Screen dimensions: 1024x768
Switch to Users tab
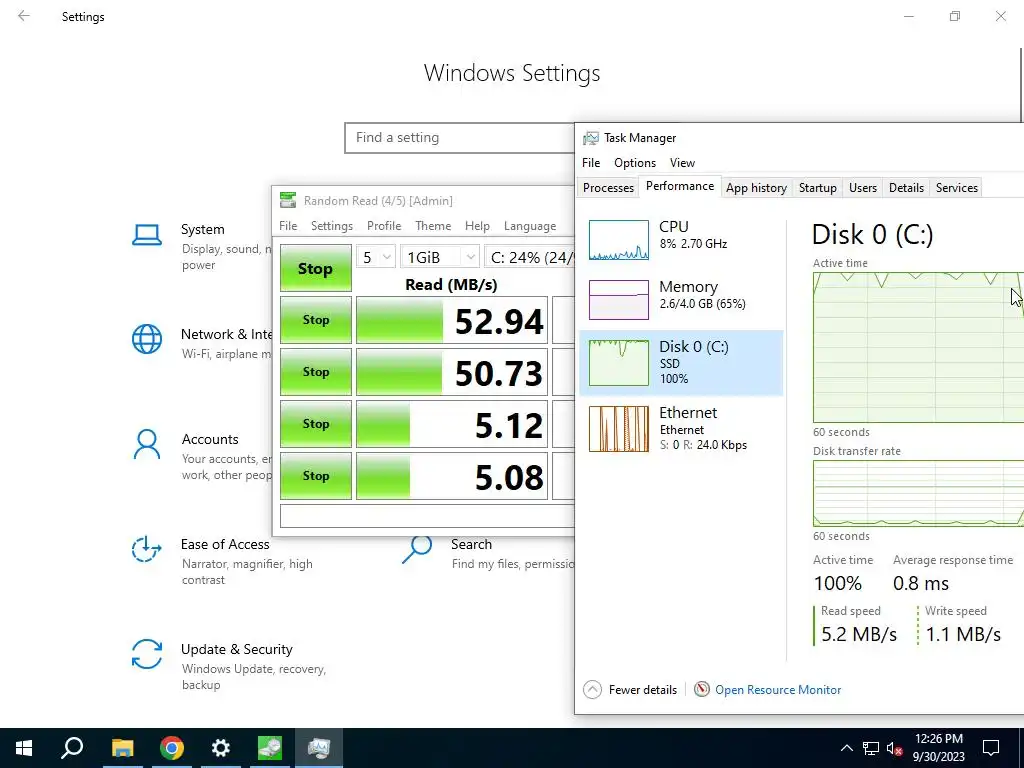pyautogui.click(x=863, y=187)
